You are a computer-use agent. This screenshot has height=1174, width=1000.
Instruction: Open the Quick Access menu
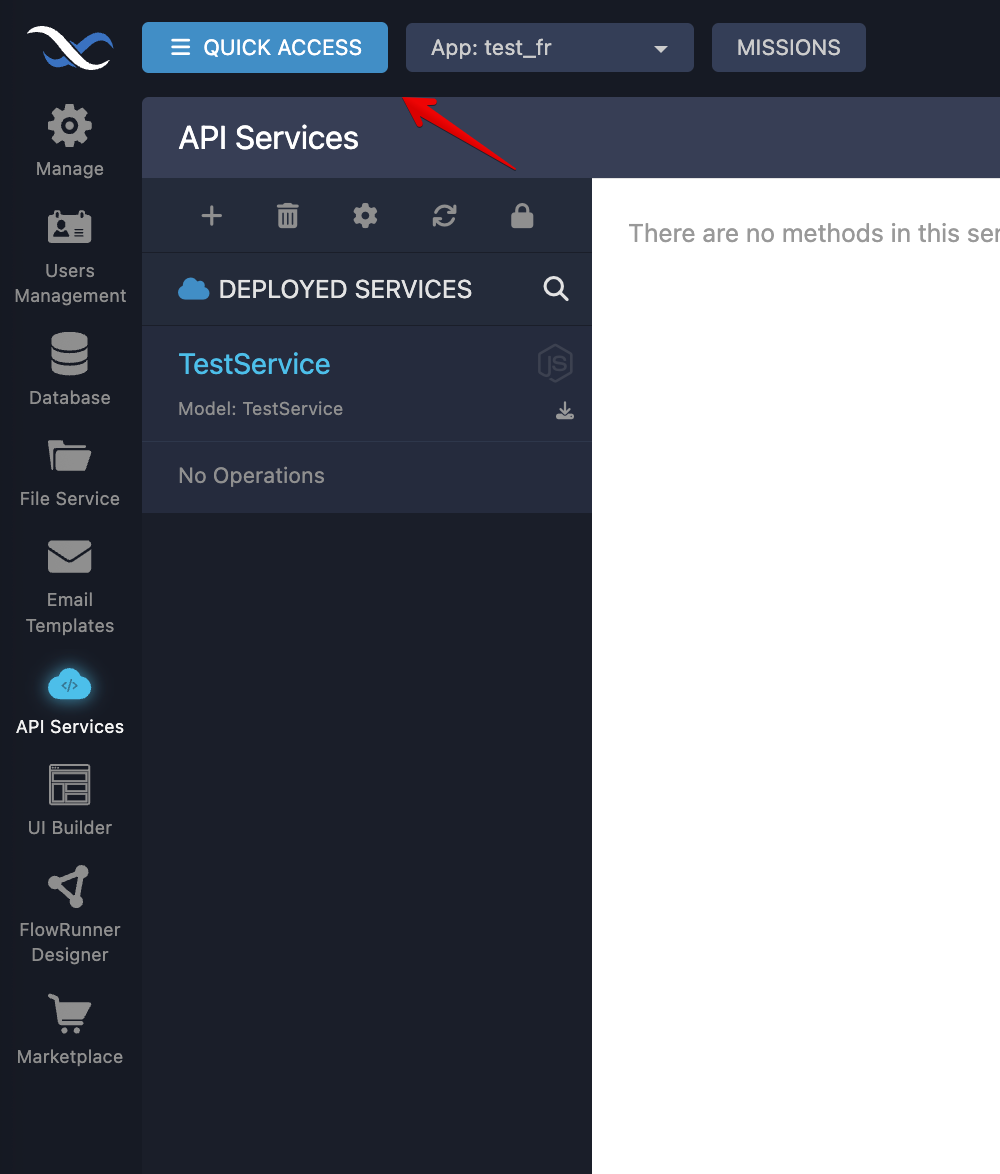coord(265,48)
